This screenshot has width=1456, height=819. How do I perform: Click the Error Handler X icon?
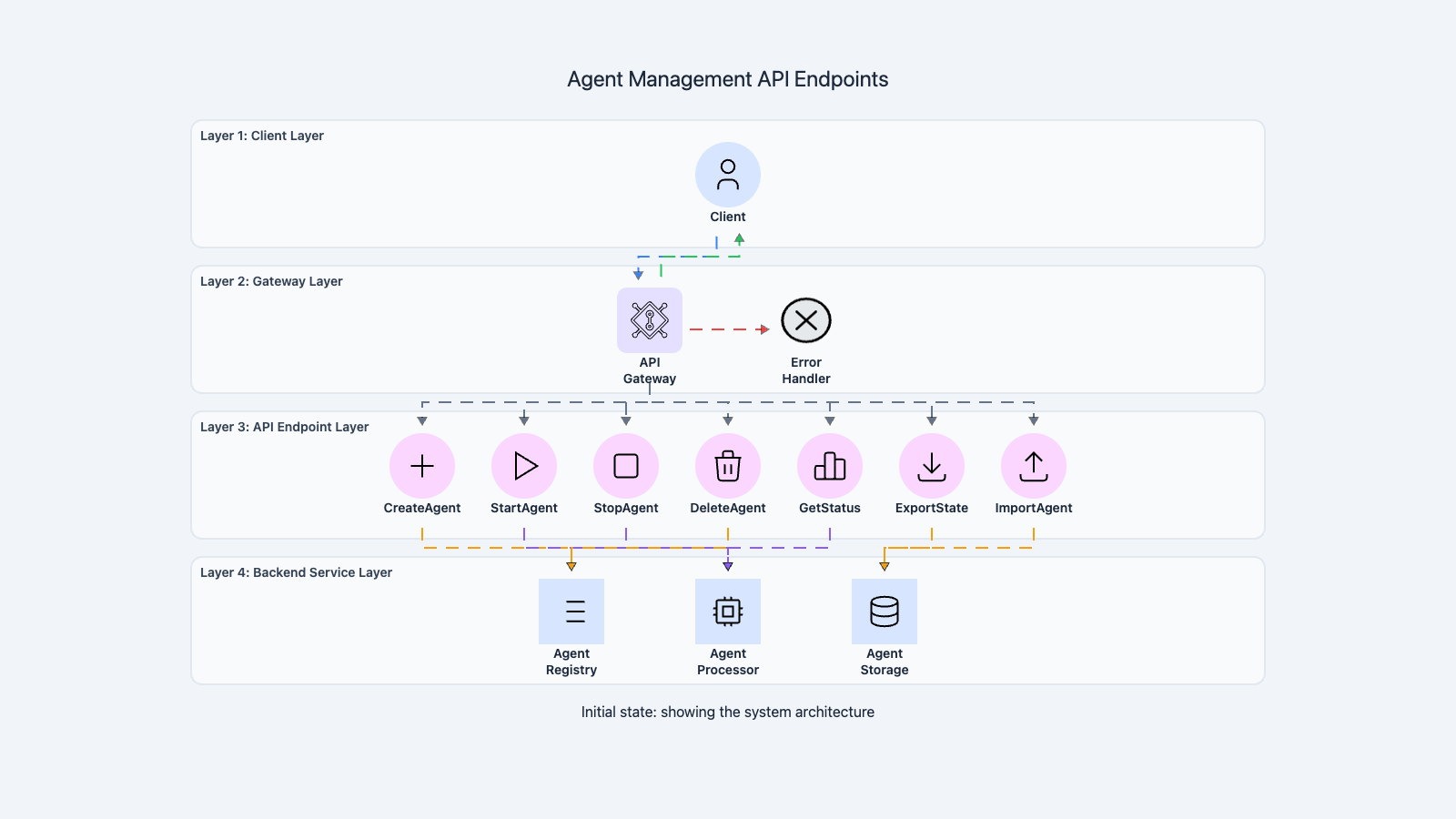pyautogui.click(x=806, y=320)
